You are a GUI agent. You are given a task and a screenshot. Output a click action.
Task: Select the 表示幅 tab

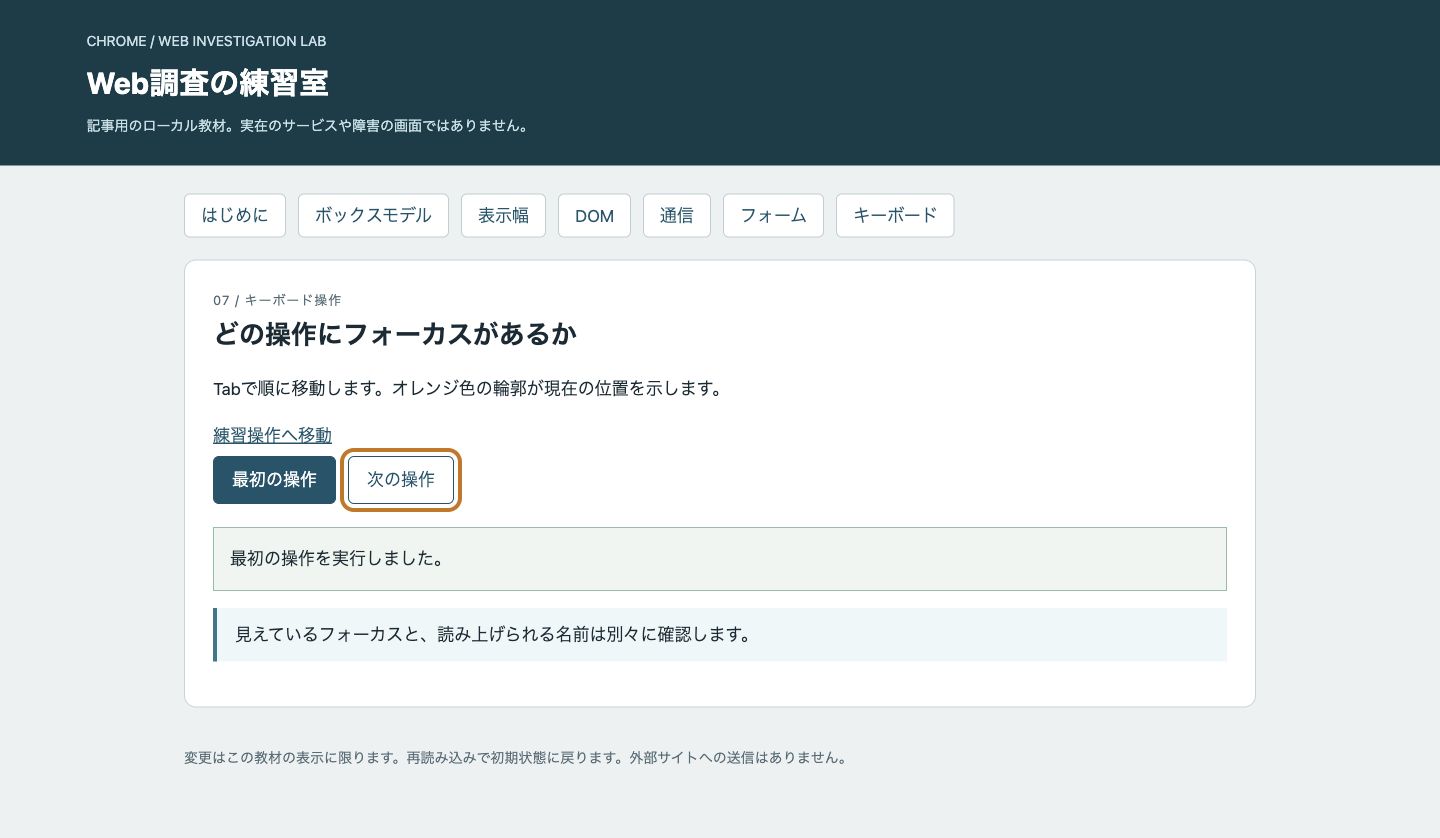click(x=503, y=215)
